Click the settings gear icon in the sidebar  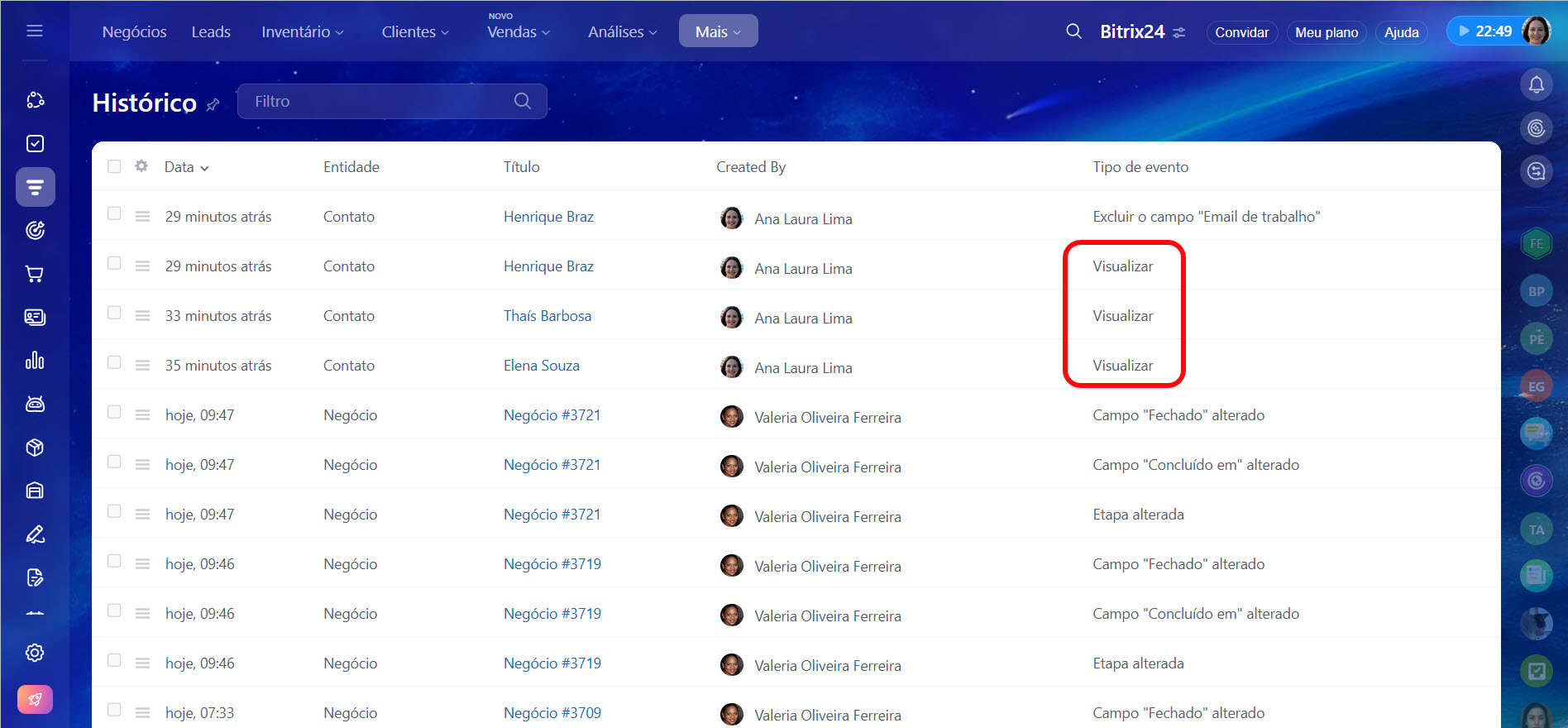35,653
